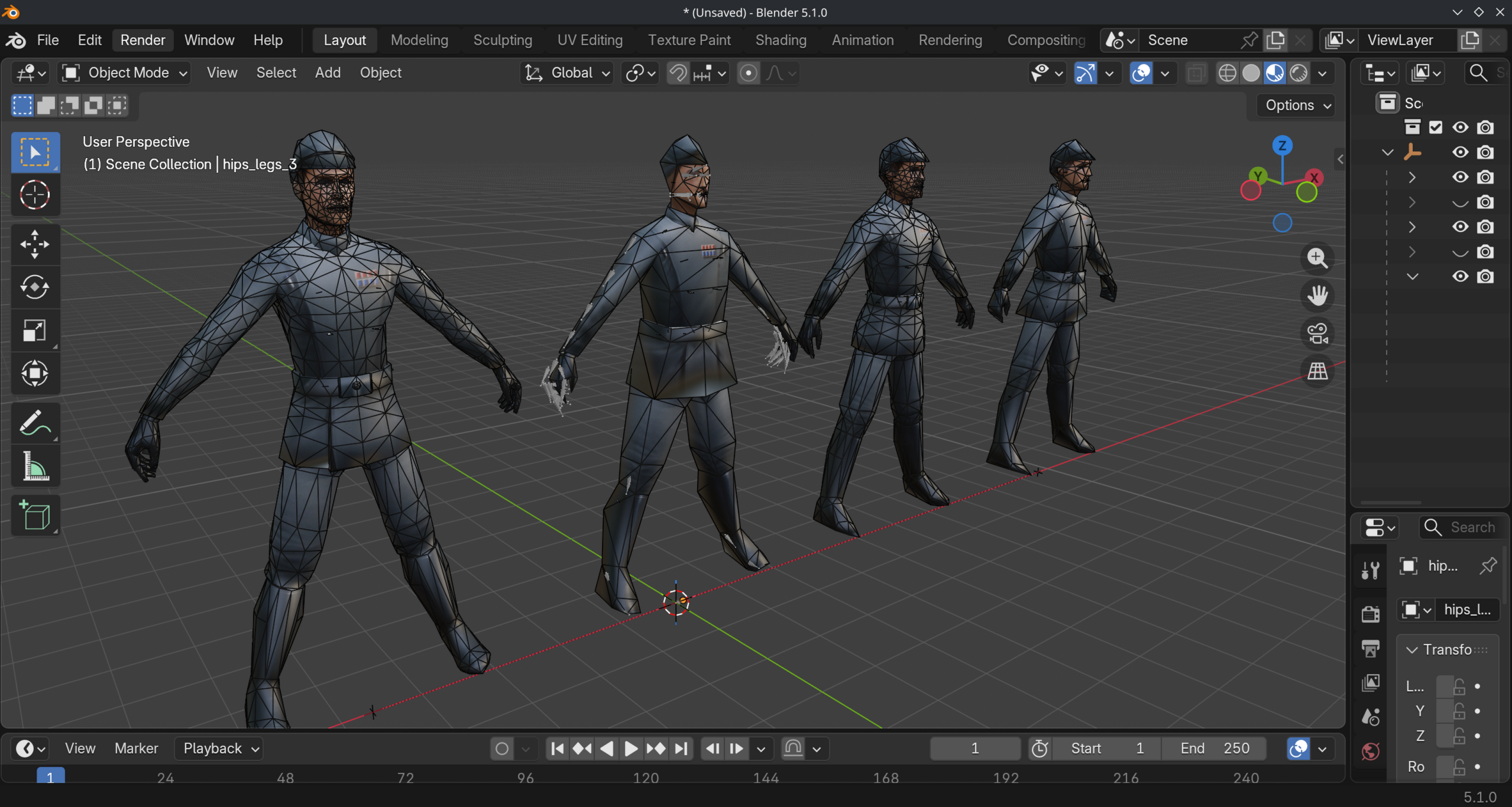The width and height of the screenshot is (1512, 807).
Task: Click the current frame number field
Action: (975, 748)
